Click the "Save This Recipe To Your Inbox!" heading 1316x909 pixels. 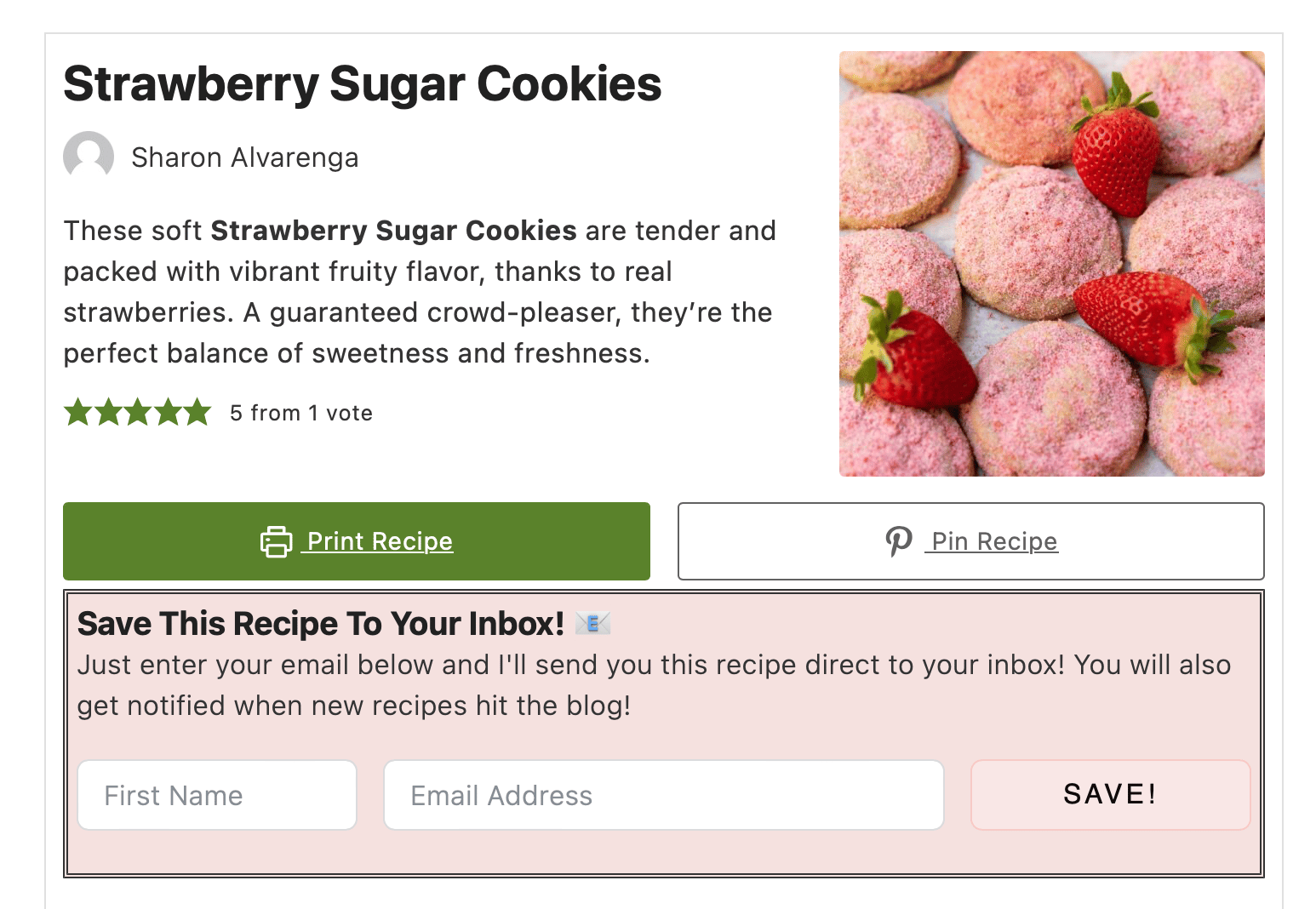[x=321, y=624]
